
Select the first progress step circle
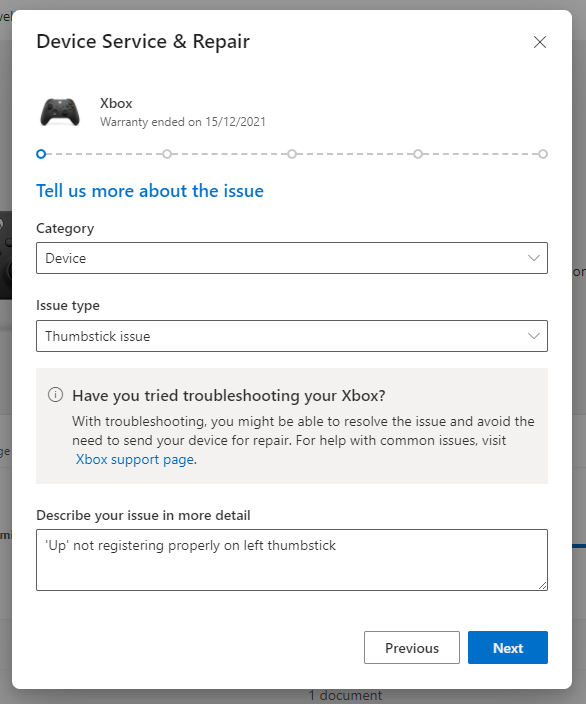pyautogui.click(x=41, y=154)
